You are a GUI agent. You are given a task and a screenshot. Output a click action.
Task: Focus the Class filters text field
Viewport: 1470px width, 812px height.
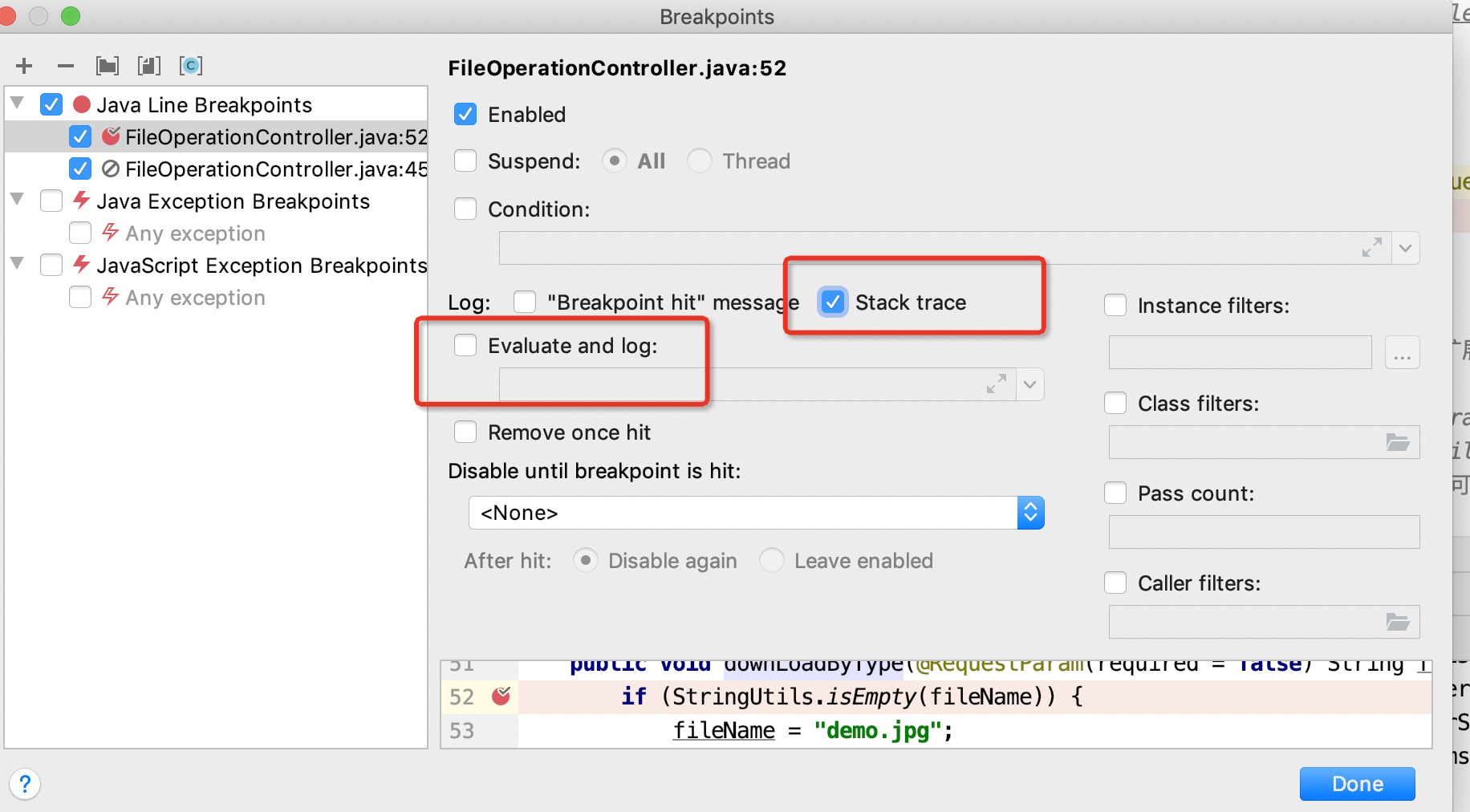click(1264, 442)
